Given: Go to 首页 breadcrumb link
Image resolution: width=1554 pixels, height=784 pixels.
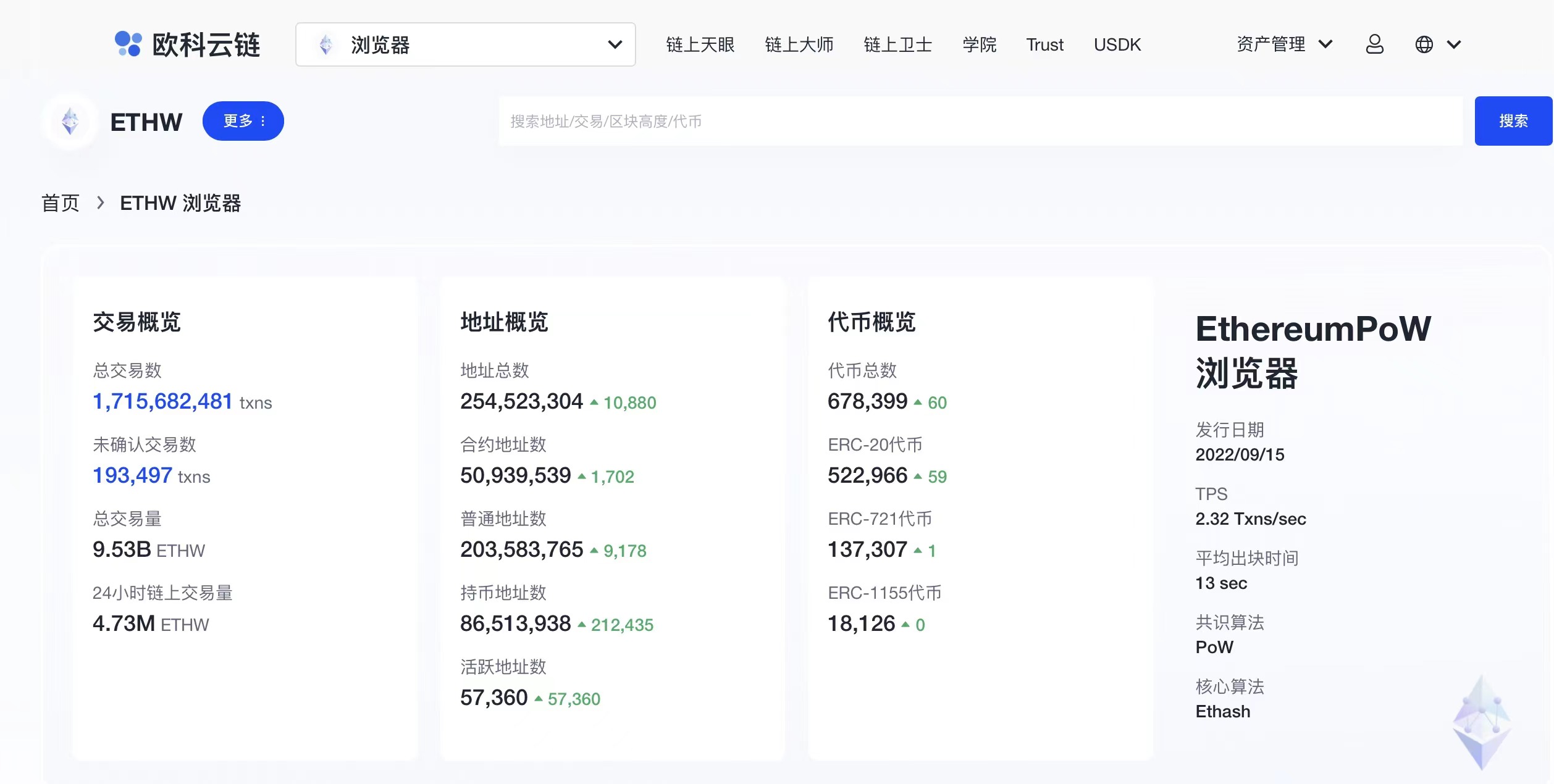Looking at the screenshot, I should pyautogui.click(x=61, y=203).
